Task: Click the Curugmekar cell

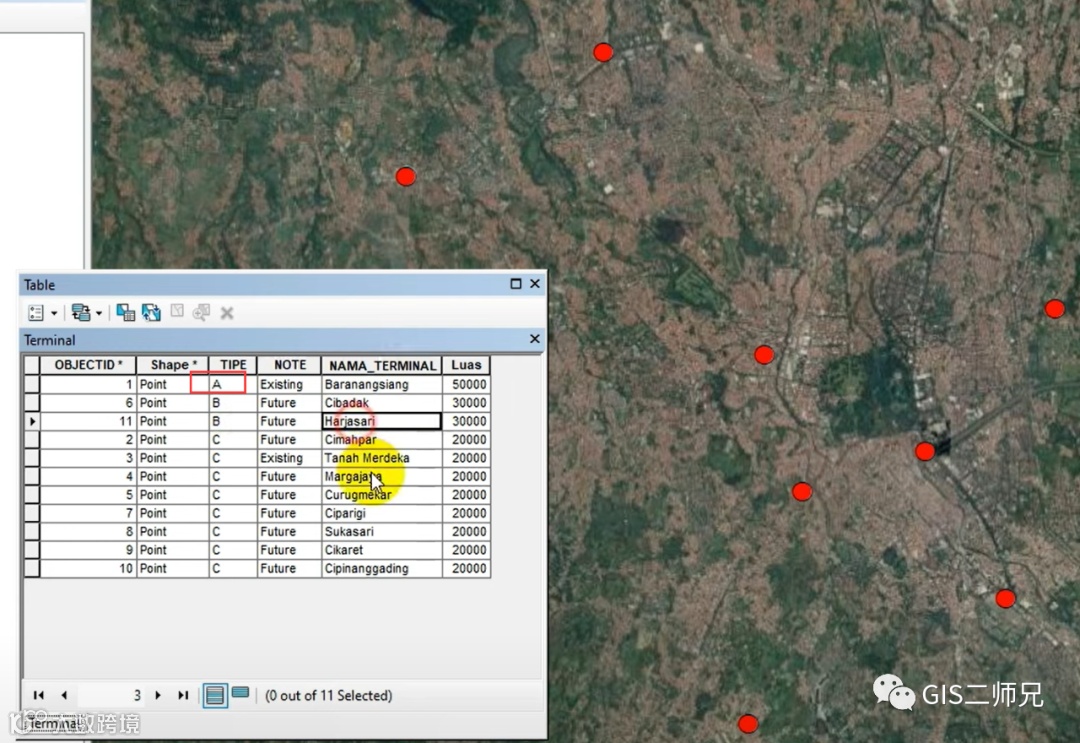Action: click(382, 495)
